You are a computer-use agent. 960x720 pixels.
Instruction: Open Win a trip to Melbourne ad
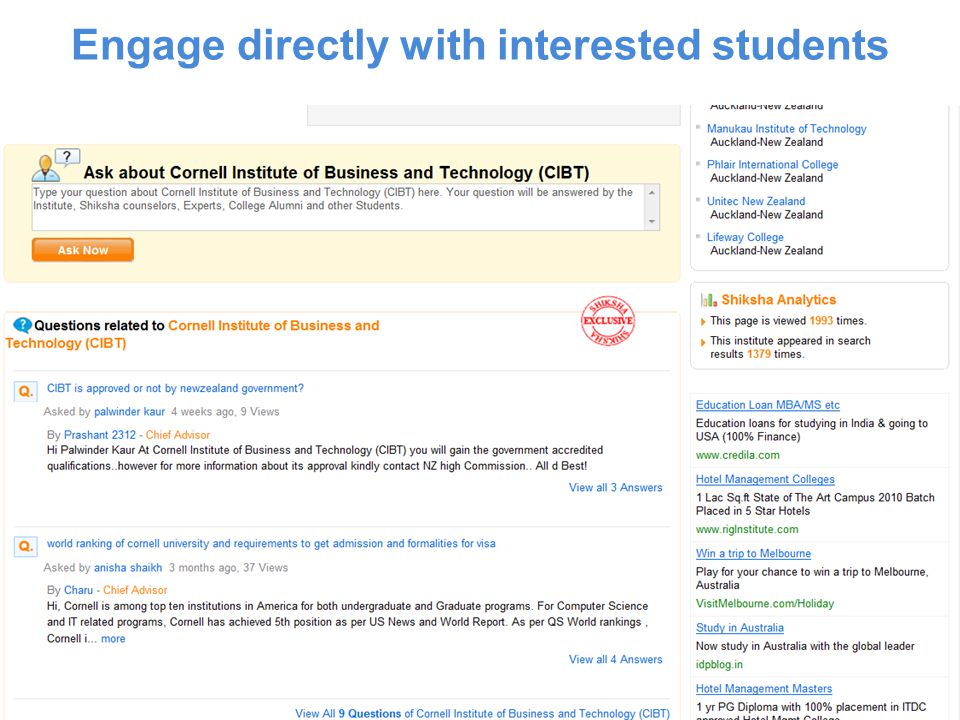tap(753, 553)
